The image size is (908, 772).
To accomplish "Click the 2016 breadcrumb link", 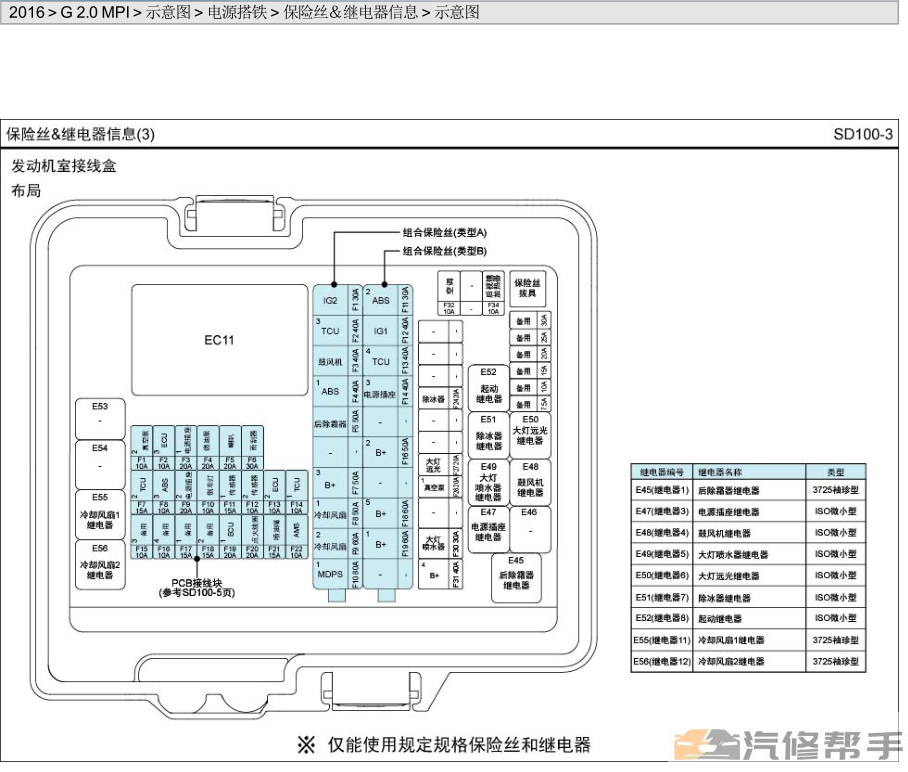I will click(26, 12).
